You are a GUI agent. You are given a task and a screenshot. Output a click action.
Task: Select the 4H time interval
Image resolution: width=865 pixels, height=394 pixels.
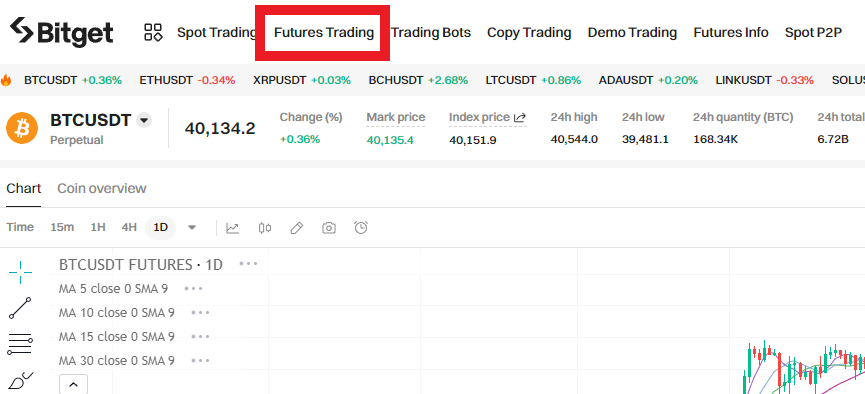click(129, 227)
